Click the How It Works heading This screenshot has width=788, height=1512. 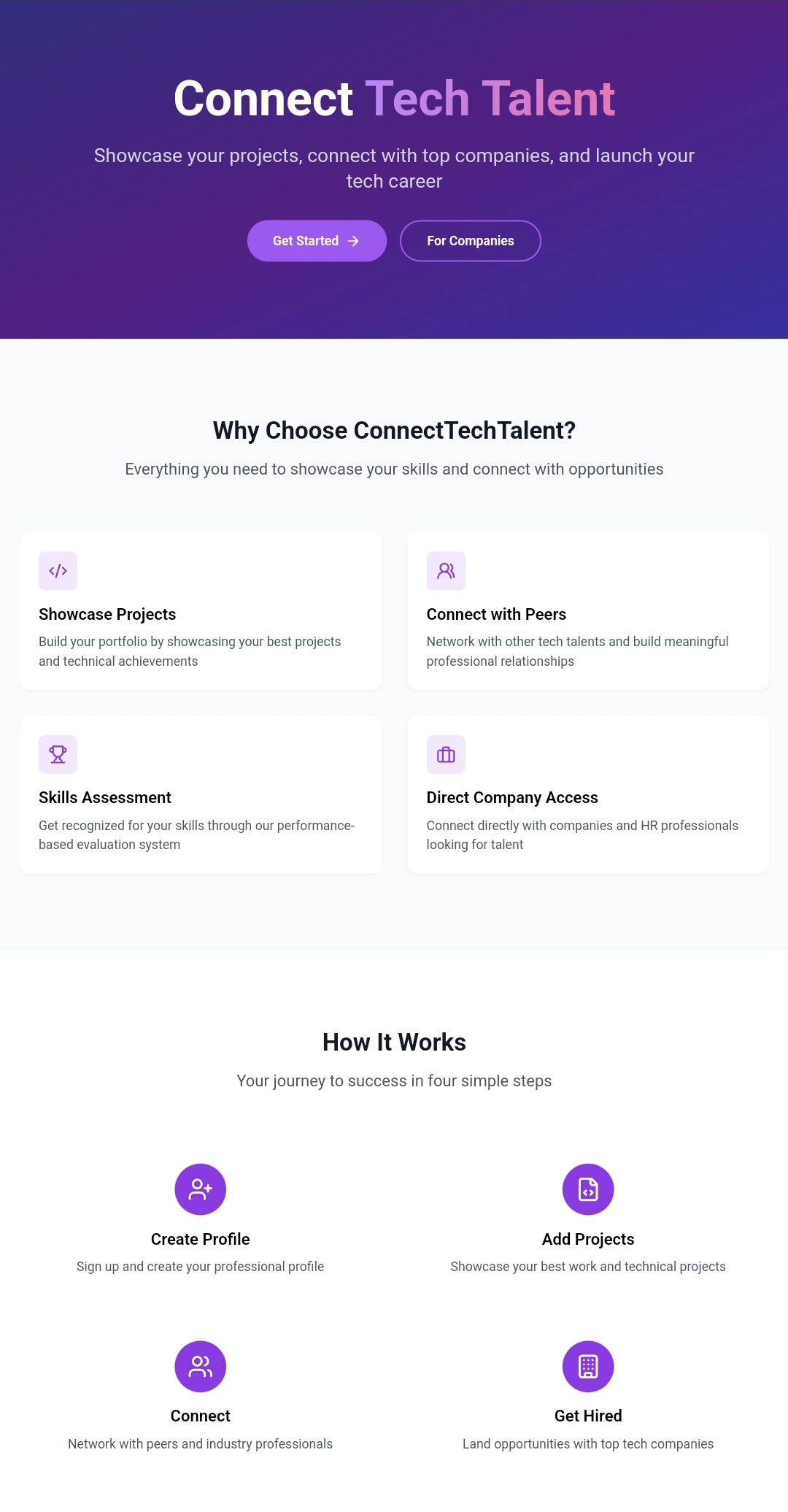tap(394, 1043)
